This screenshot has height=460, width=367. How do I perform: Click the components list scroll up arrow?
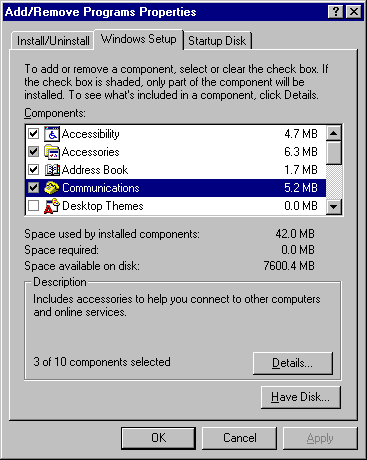coord(334,133)
